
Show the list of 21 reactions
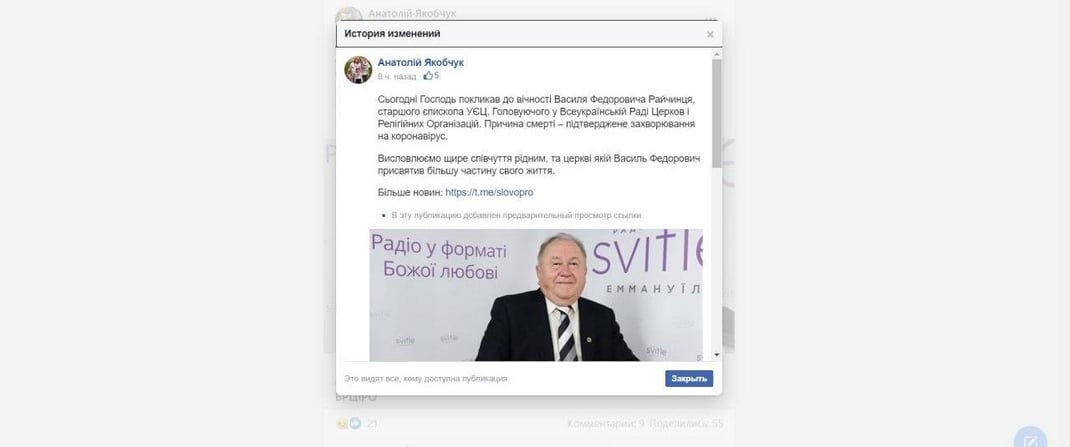click(372, 424)
